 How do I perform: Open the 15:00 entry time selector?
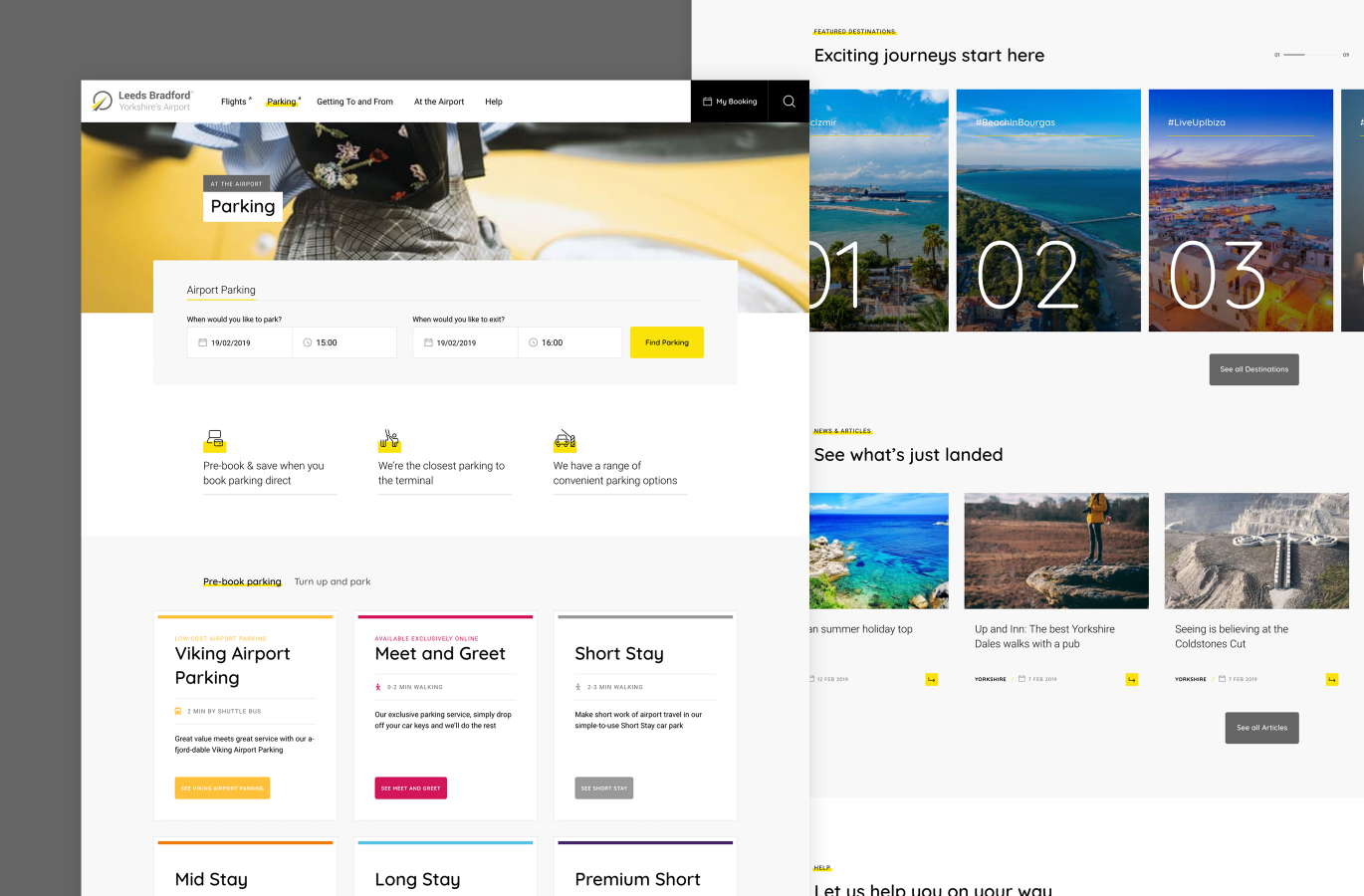[x=344, y=342]
